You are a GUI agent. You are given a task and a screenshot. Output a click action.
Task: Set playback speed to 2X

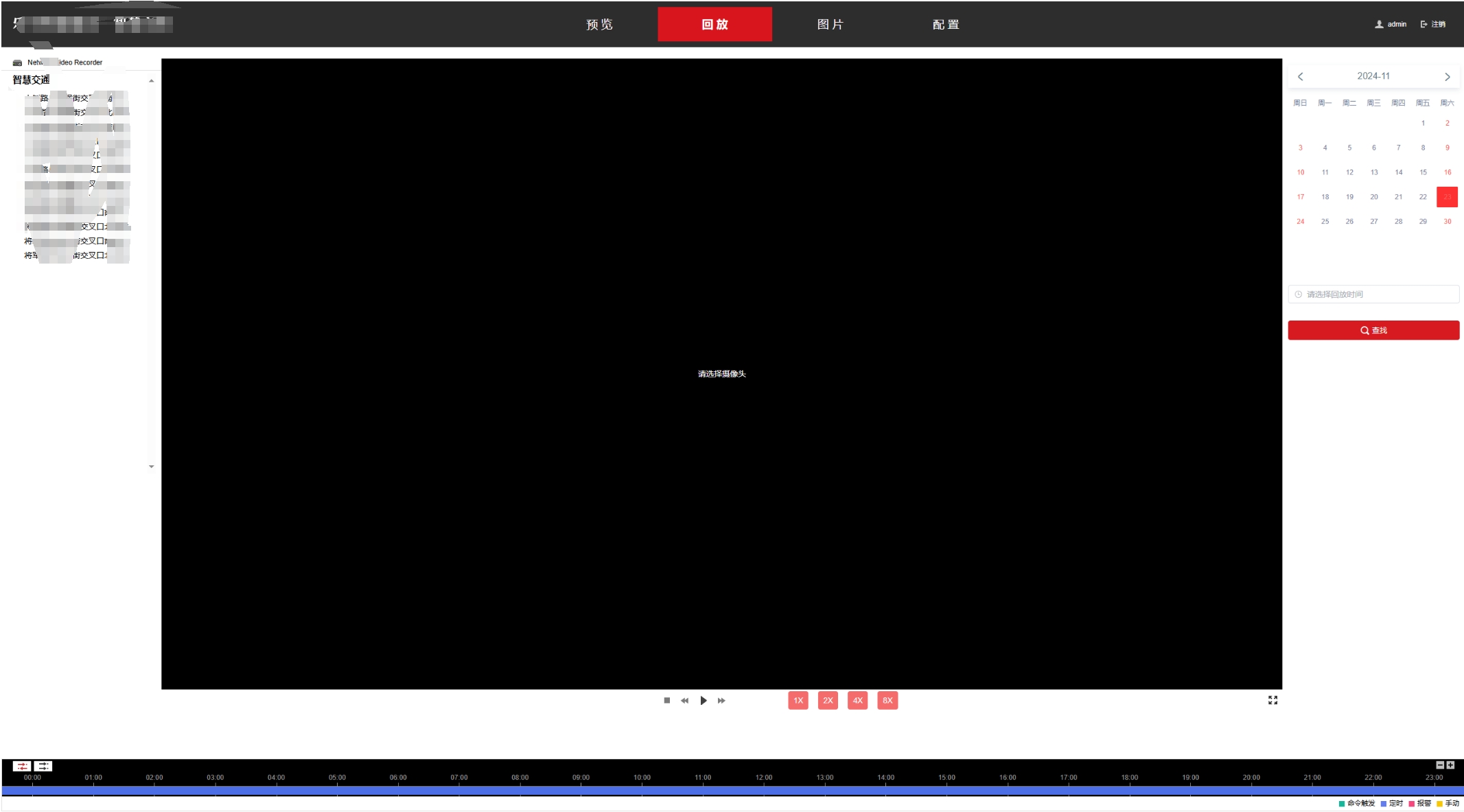click(x=828, y=700)
